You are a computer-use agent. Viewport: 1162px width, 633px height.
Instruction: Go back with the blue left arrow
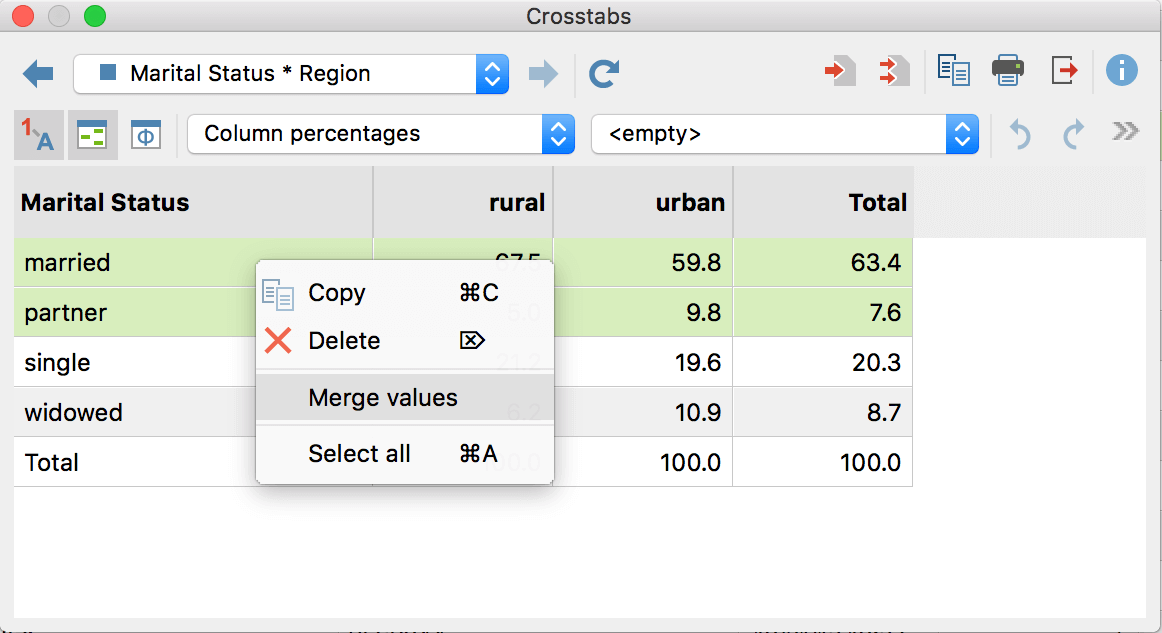(x=38, y=73)
